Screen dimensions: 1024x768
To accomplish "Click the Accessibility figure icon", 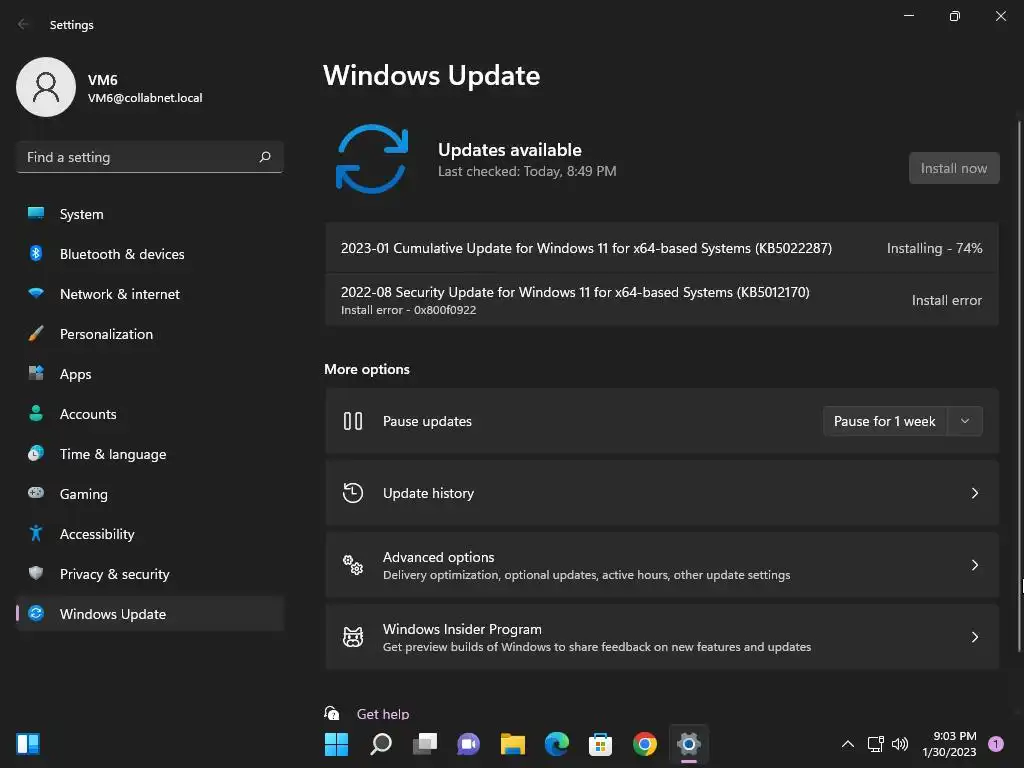I will [x=36, y=534].
